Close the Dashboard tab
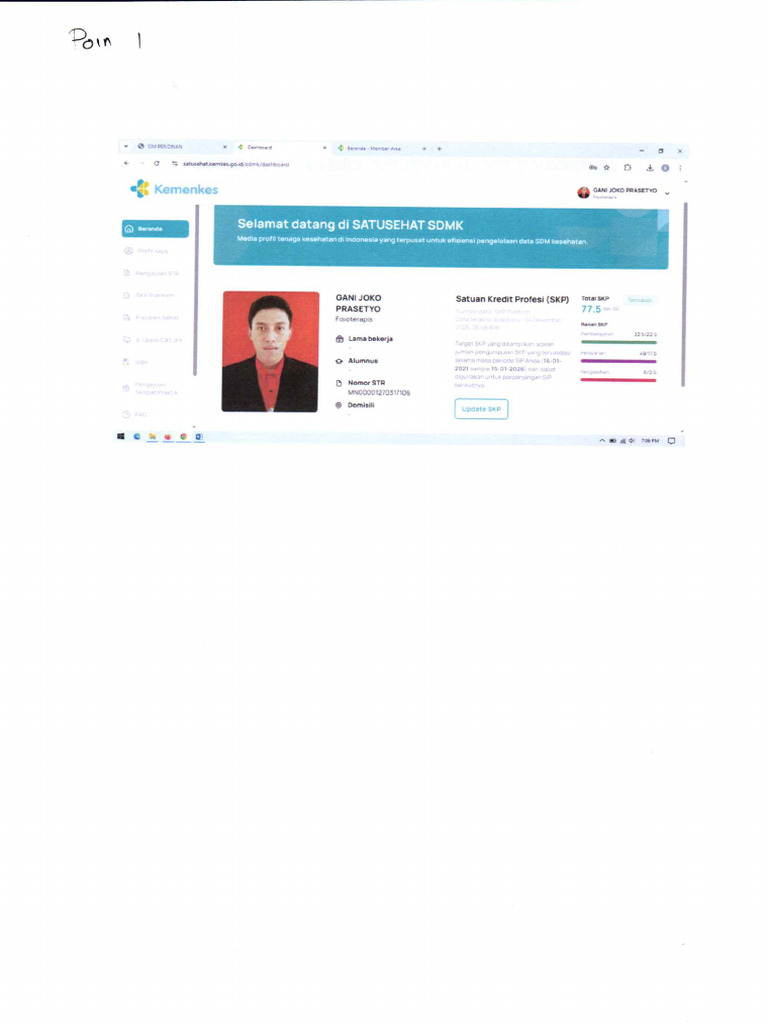768x1024 pixels. coord(325,148)
